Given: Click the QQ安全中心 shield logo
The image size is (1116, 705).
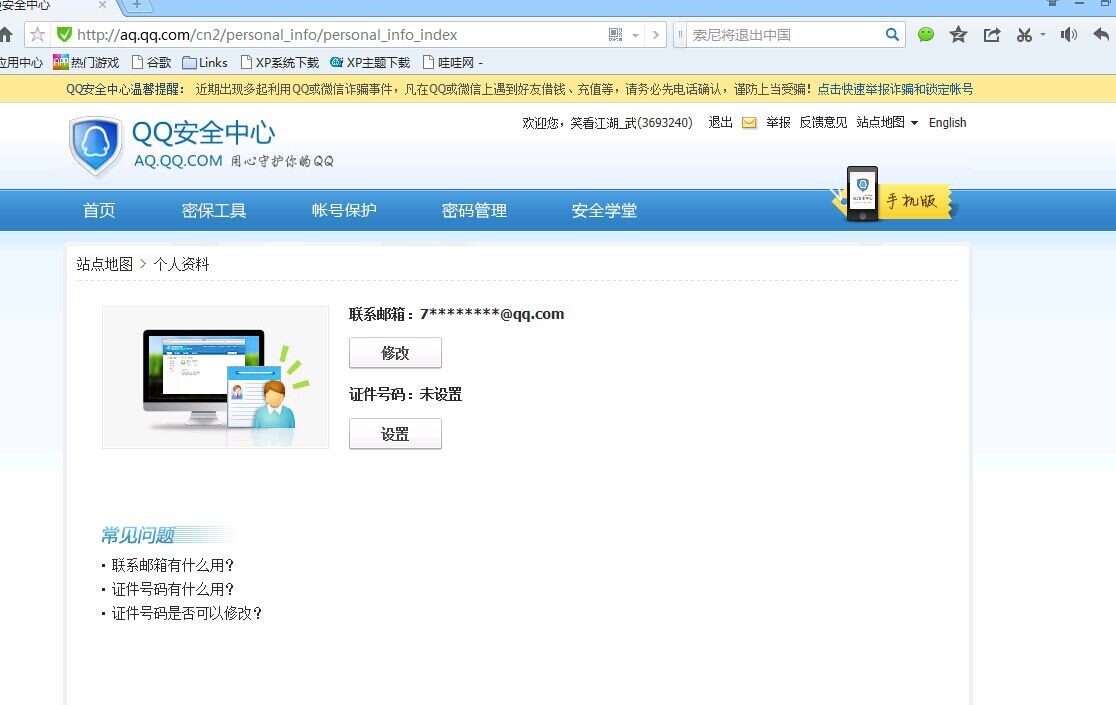Looking at the screenshot, I should 95,145.
